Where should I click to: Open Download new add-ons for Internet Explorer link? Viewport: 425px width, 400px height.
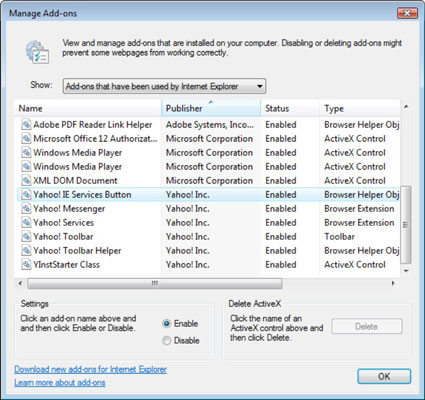pos(90,369)
